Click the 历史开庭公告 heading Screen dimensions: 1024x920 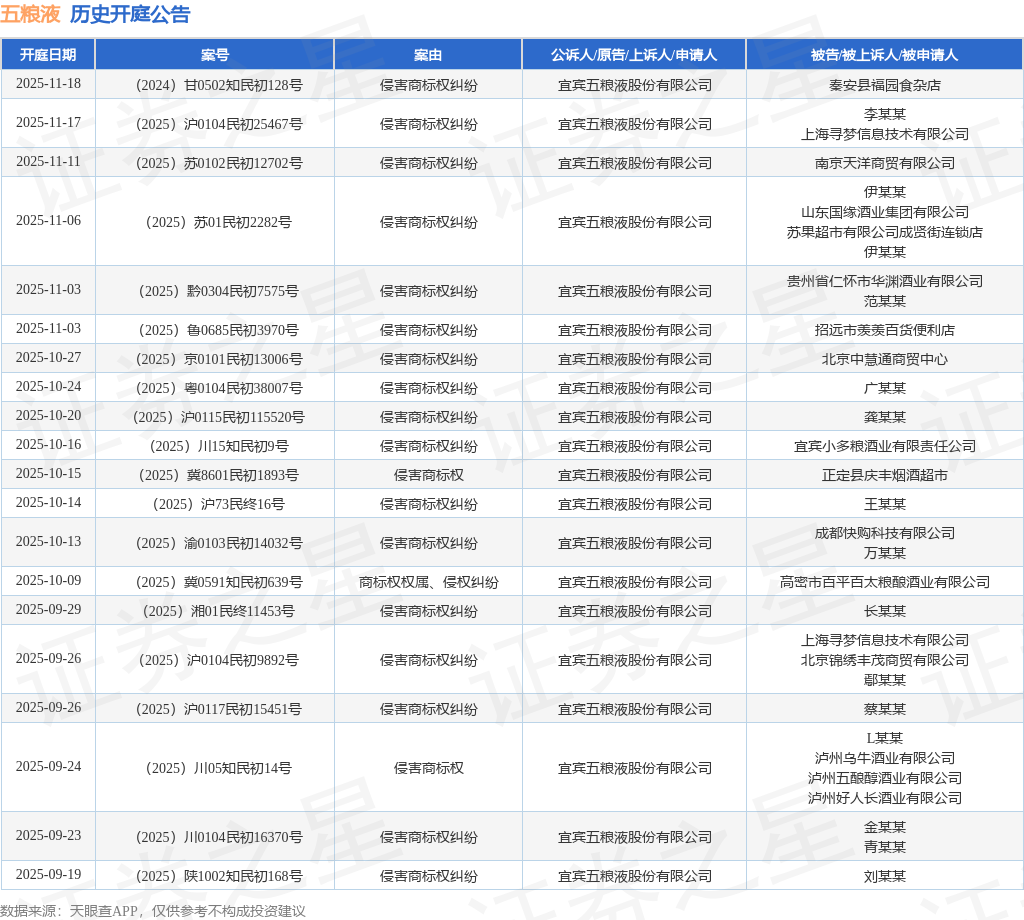[x=130, y=14]
